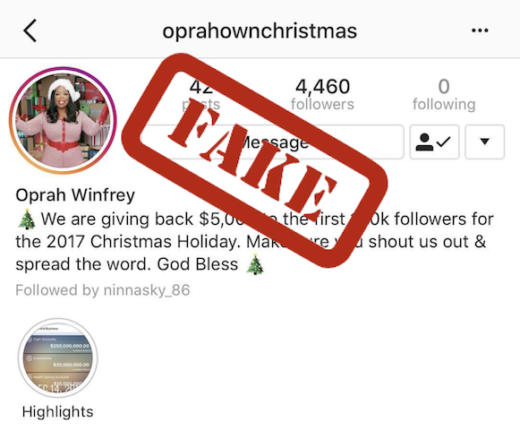Viewport: 520px width, 430px height.
Task: Select the oprahownchristmas username title
Action: (260, 31)
